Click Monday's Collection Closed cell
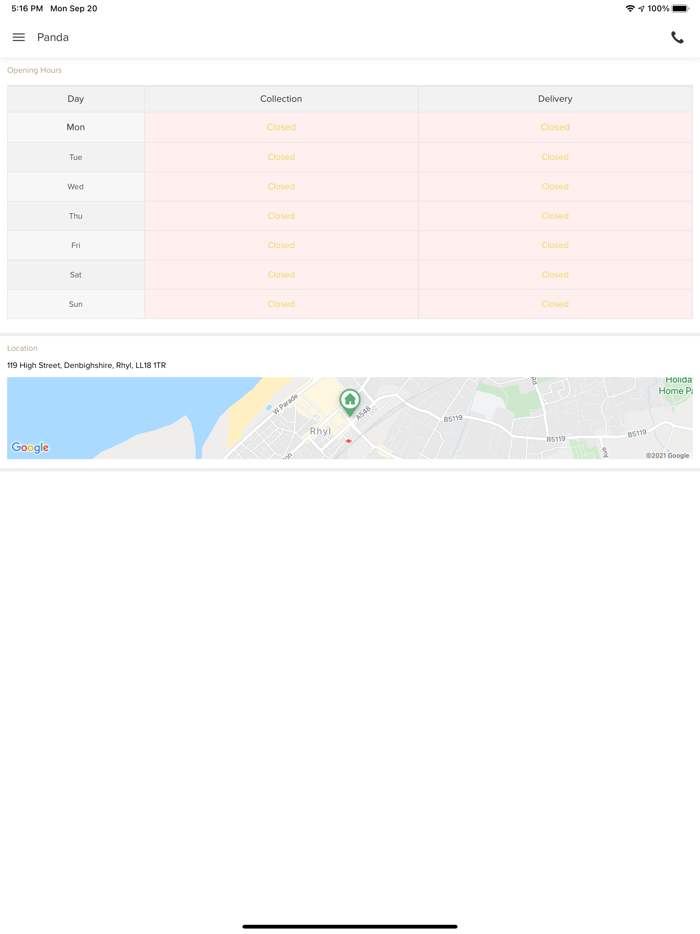 (281, 127)
